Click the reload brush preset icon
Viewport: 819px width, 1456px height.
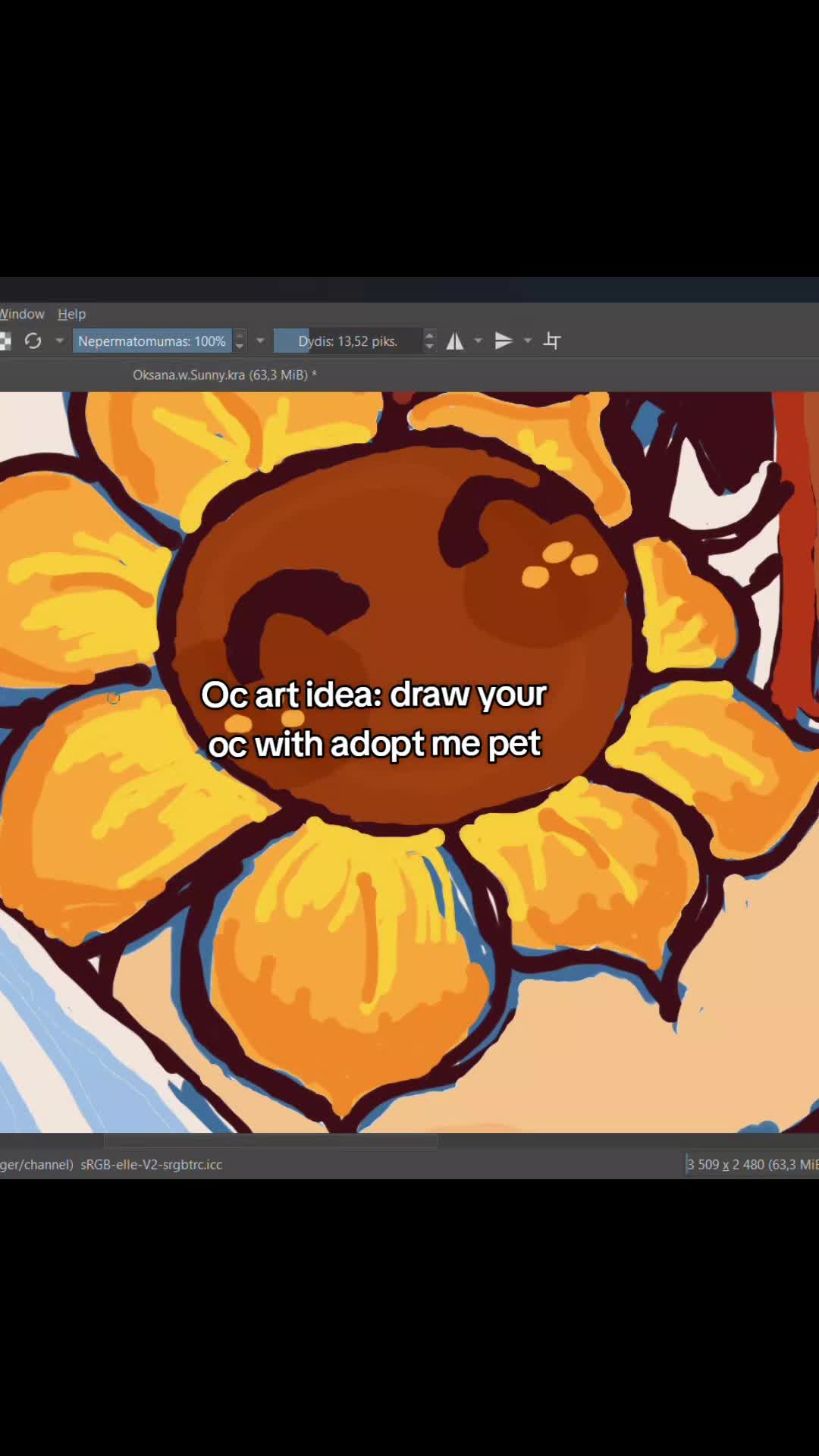coord(33,341)
